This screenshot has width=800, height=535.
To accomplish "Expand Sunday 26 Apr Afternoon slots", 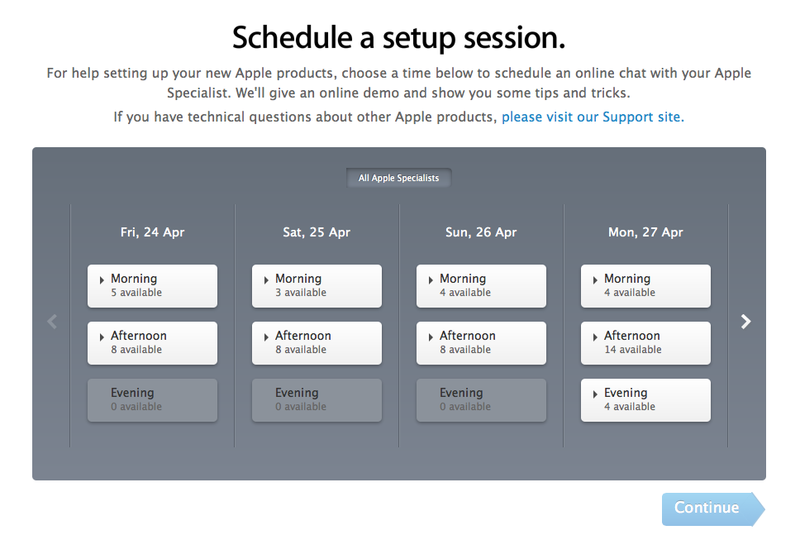I will pos(481,343).
